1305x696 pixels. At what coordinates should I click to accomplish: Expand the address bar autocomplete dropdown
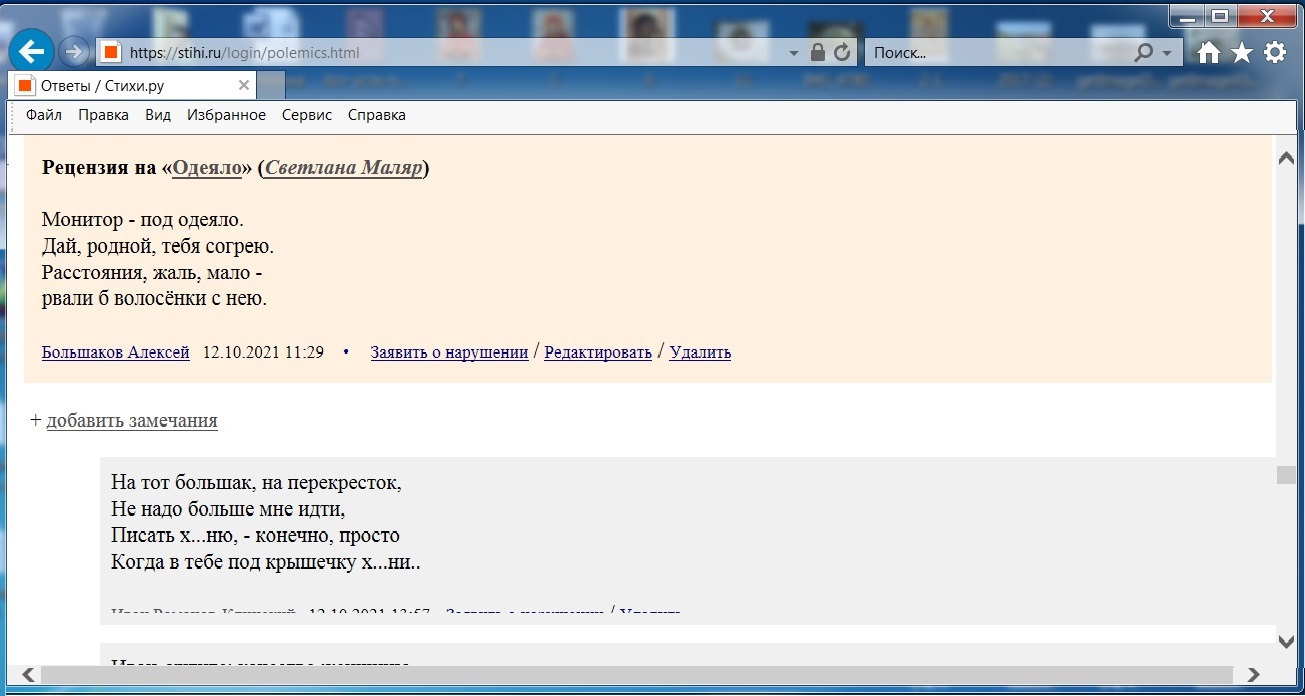[793, 53]
